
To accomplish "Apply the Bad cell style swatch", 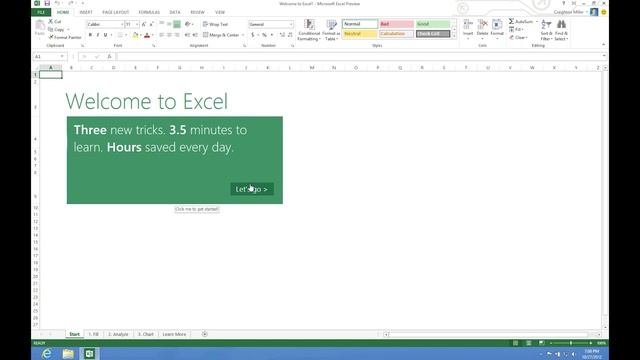I will 396,24.
